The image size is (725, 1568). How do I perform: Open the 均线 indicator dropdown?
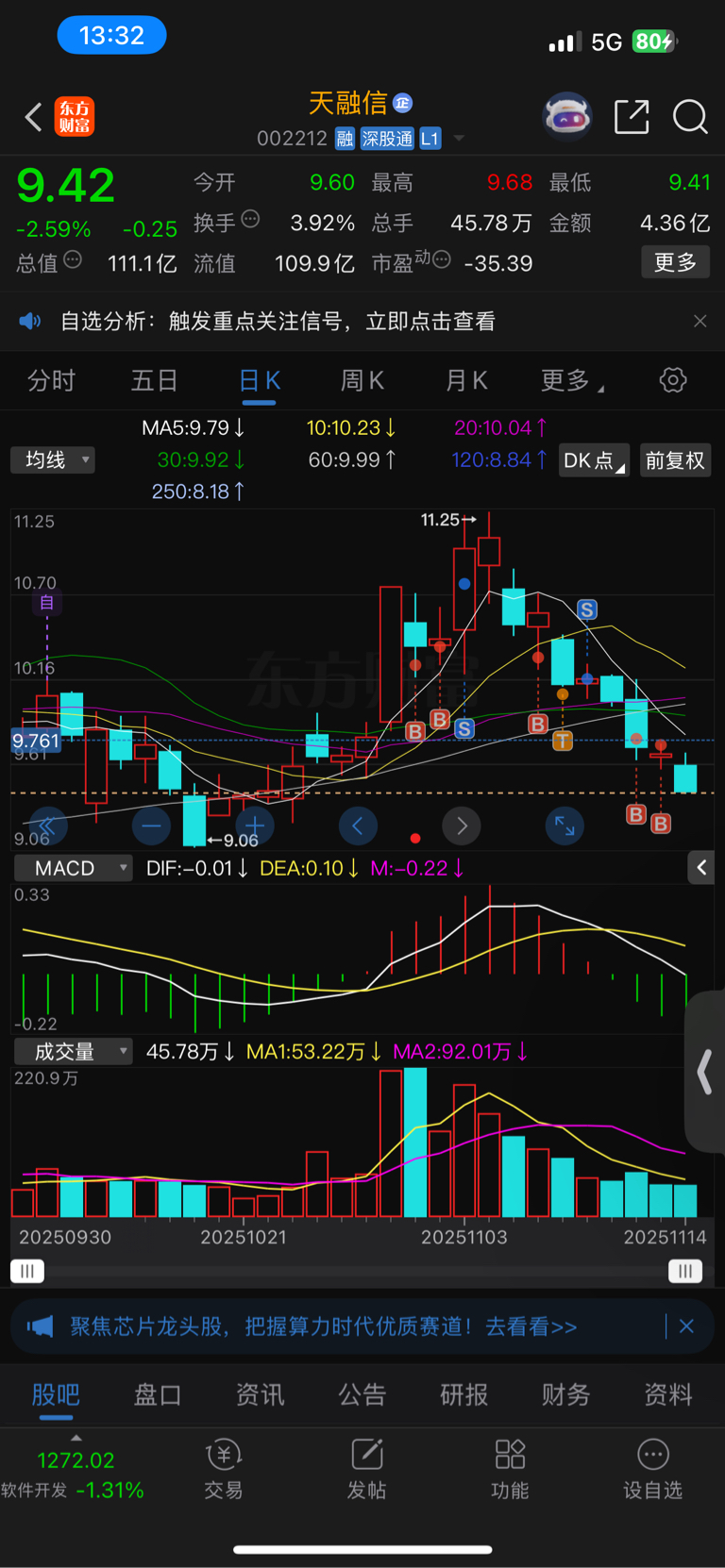pos(53,460)
